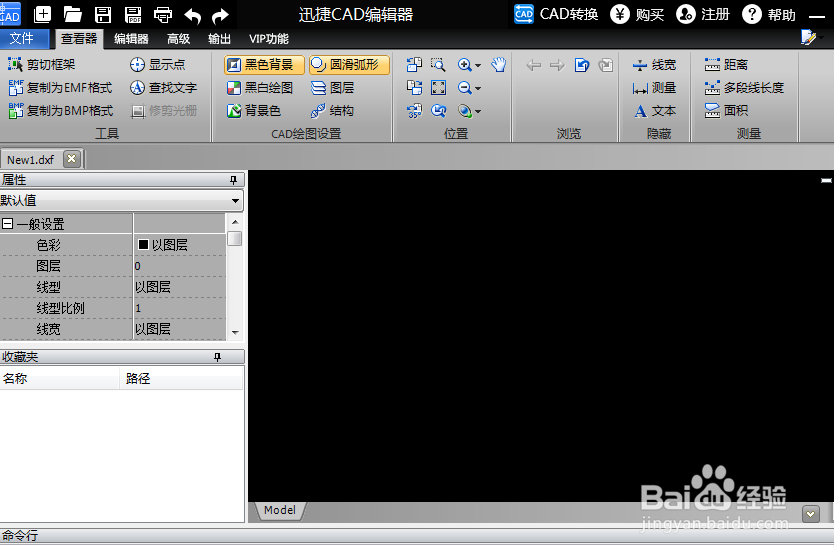Select the pan hand tool
This screenshot has width=834, height=553.
(x=498, y=65)
